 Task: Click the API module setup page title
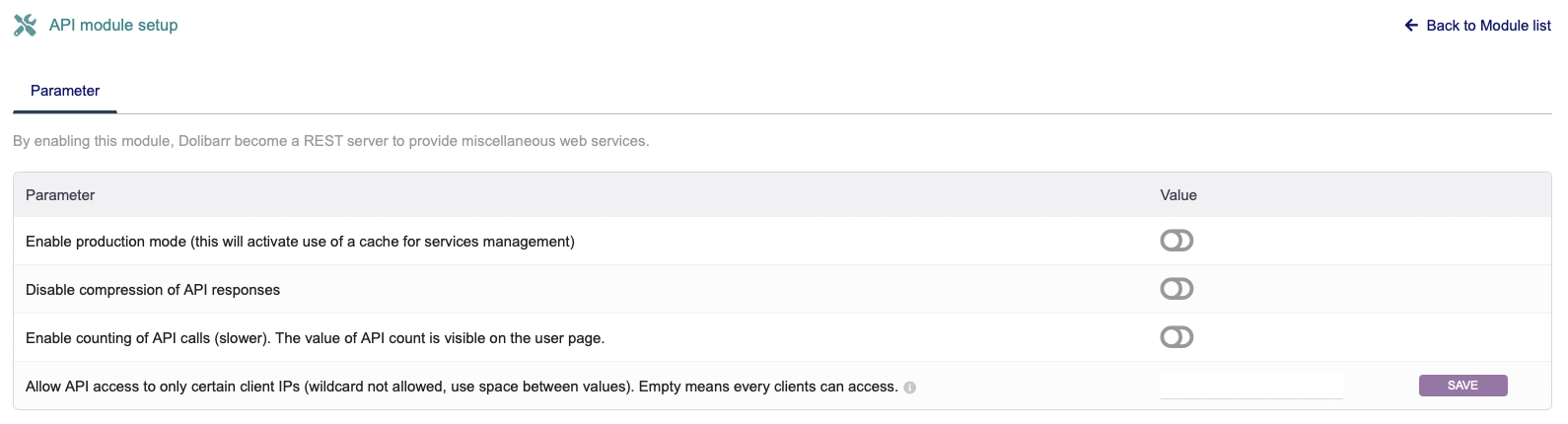click(x=113, y=26)
